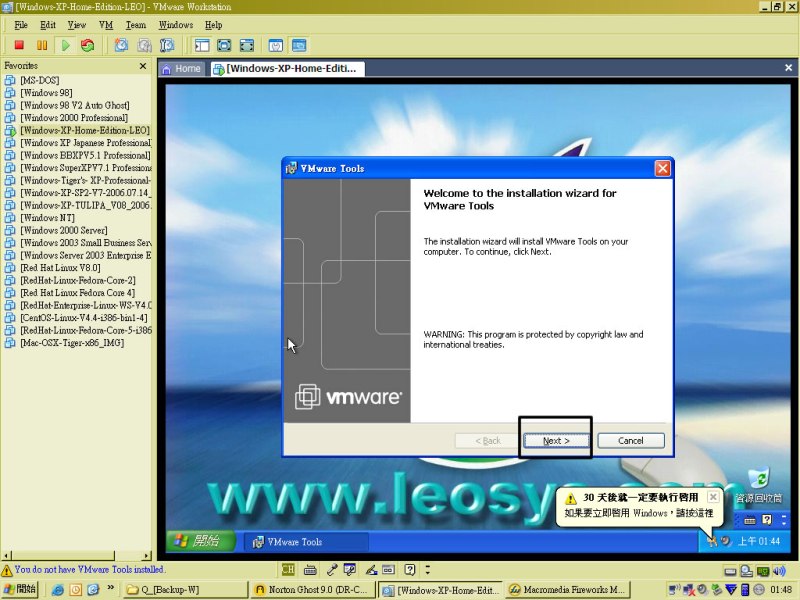
Task: Open Norton Ghost 9.0 host taskbar item
Action: tap(313, 589)
